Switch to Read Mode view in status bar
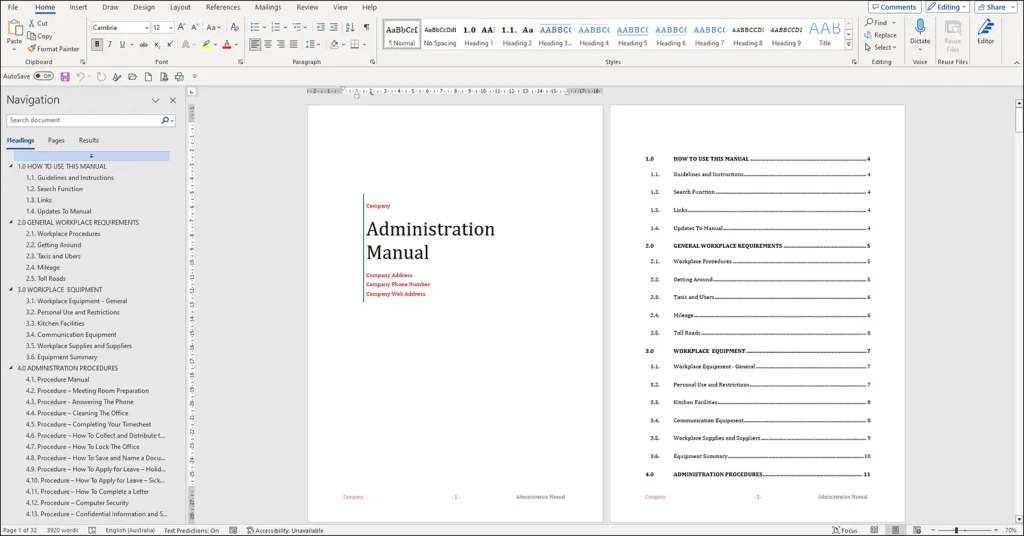The width and height of the screenshot is (1024, 536). coord(874,530)
